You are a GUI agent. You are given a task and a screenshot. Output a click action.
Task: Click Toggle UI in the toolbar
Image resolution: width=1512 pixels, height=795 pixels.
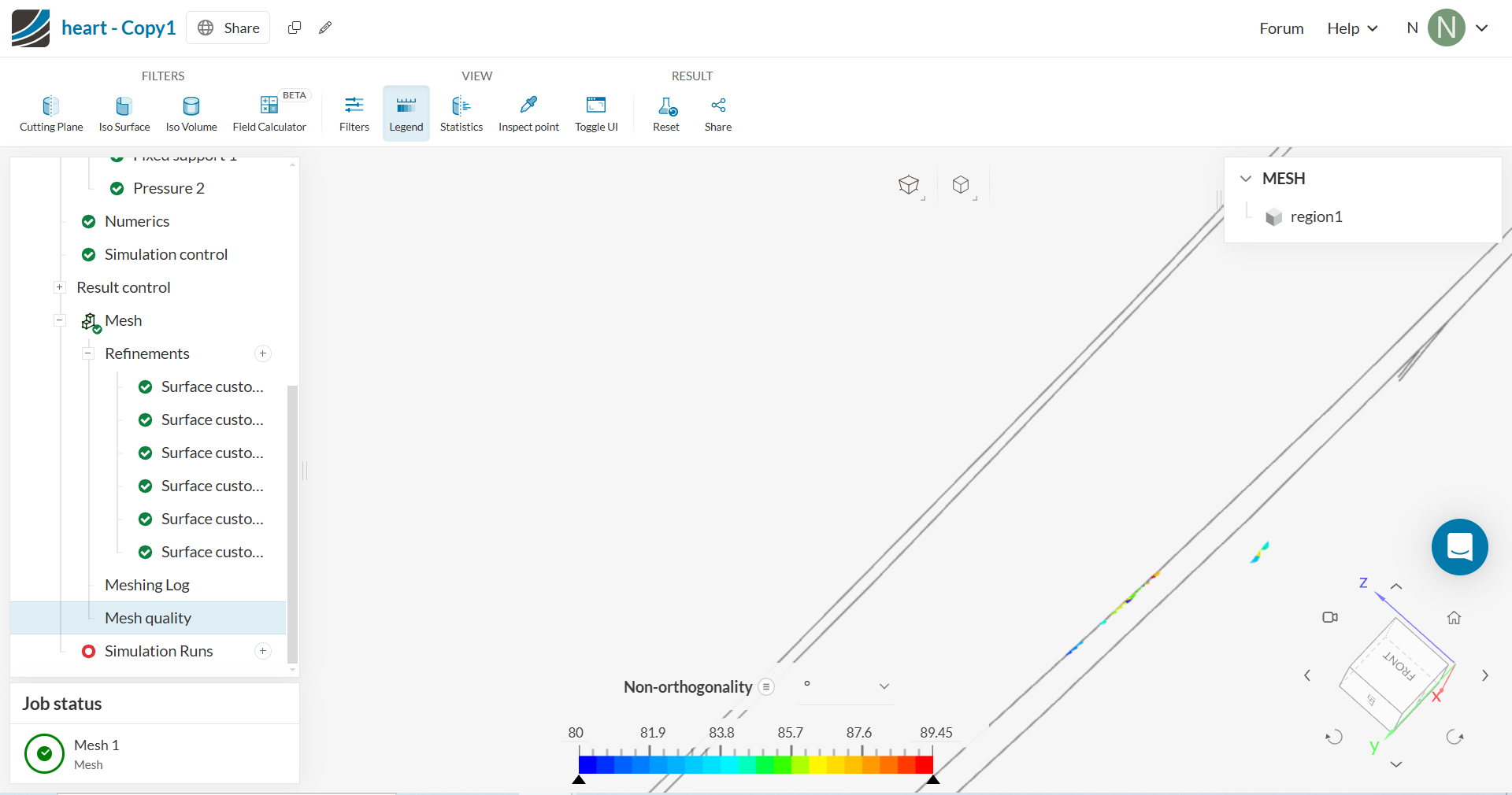click(x=596, y=113)
